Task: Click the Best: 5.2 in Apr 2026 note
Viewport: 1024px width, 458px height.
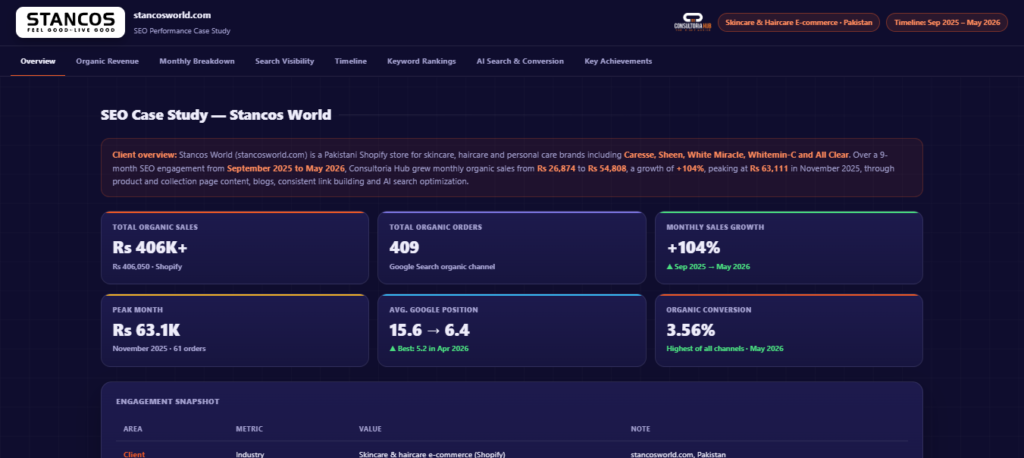Action: point(429,349)
